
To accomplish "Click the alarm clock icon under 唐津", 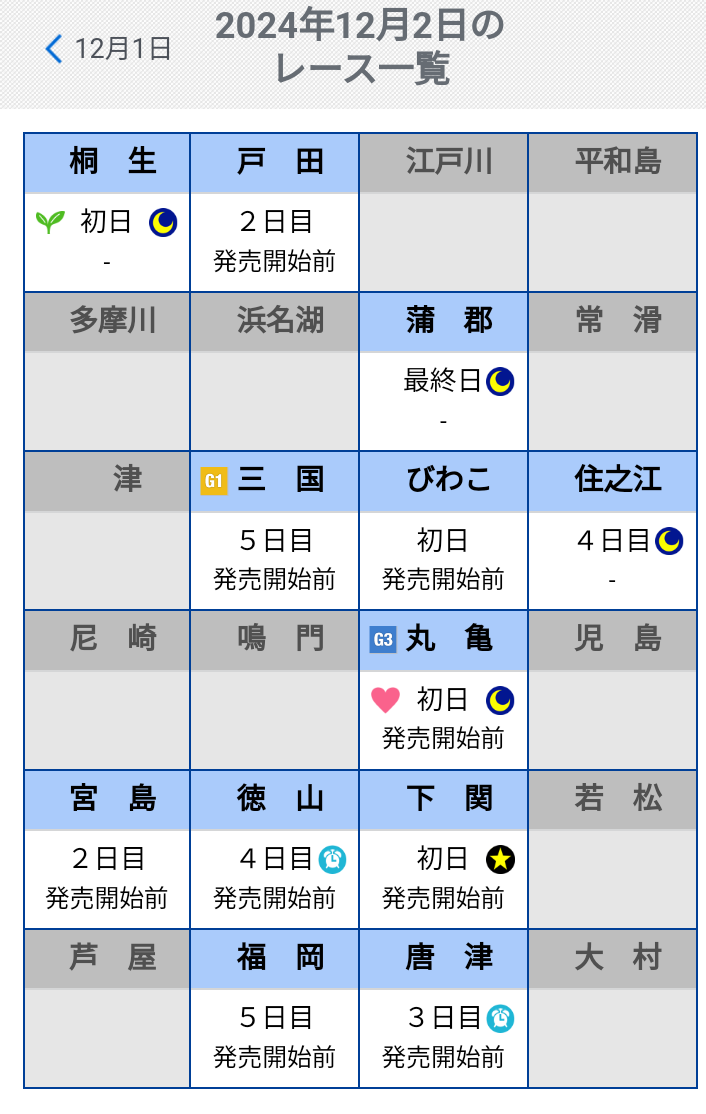I will pos(500,1018).
